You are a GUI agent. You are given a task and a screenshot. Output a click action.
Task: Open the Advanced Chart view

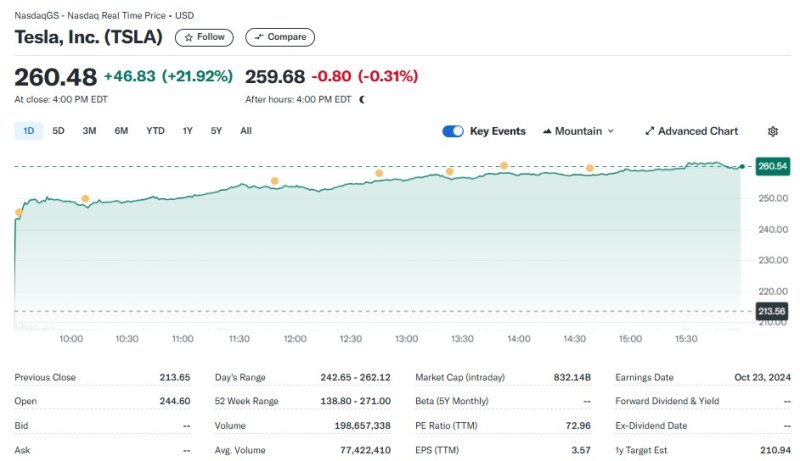tap(691, 131)
